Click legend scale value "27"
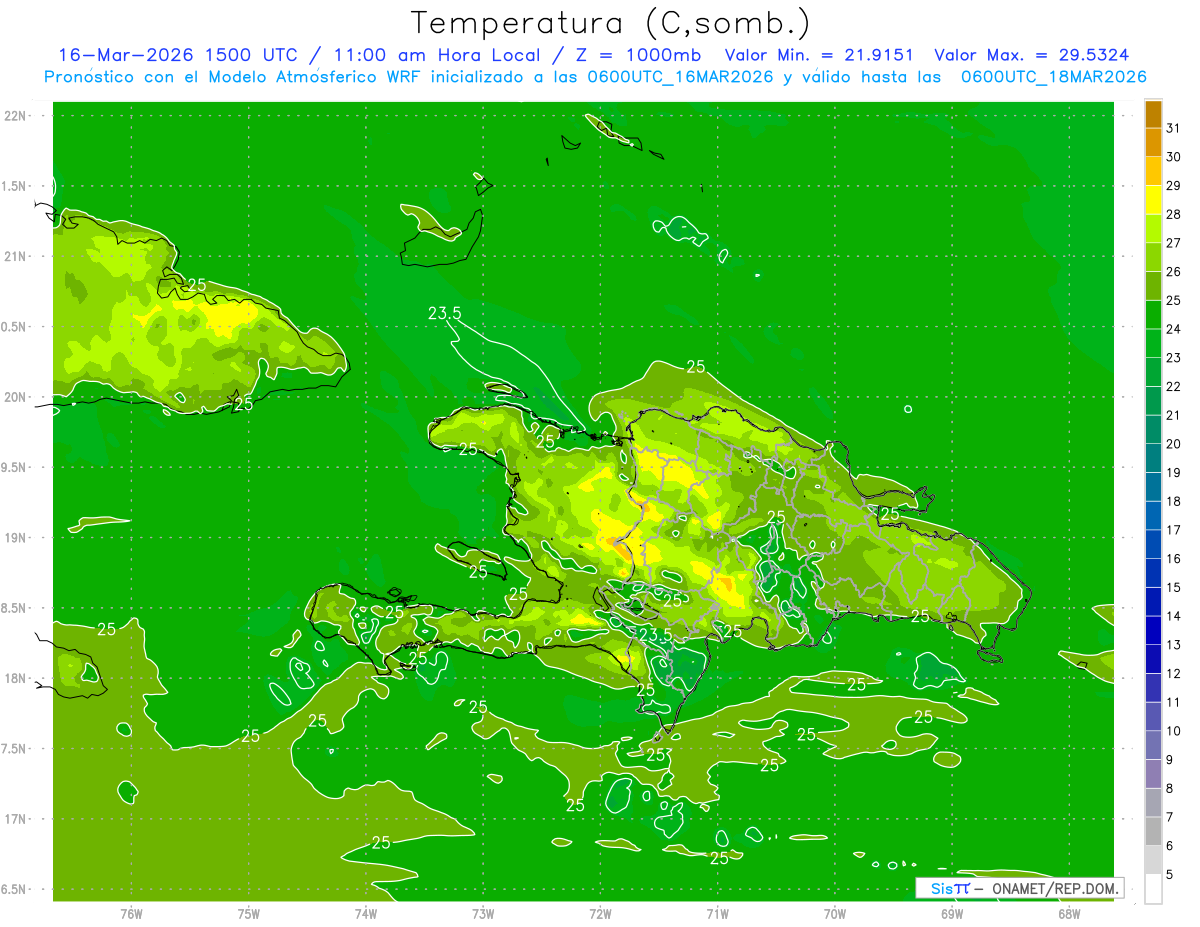Viewport: 1200px width, 927px height. (1174, 243)
